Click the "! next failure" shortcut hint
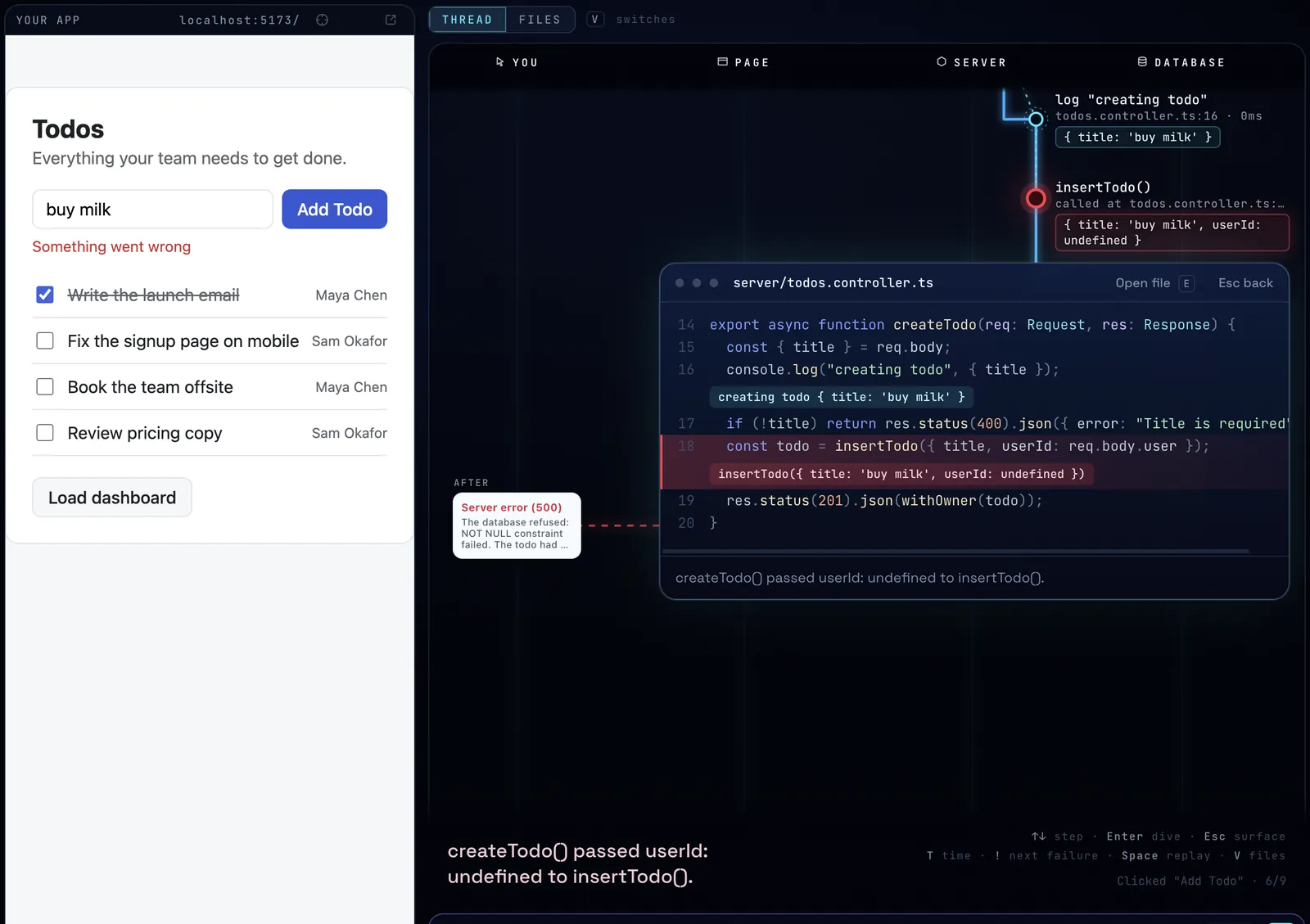The height and width of the screenshot is (924, 1310). tap(1046, 855)
